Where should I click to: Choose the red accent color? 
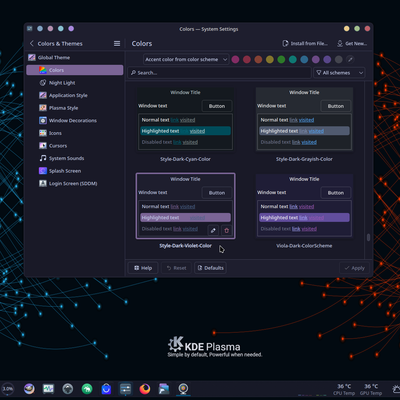point(247,59)
